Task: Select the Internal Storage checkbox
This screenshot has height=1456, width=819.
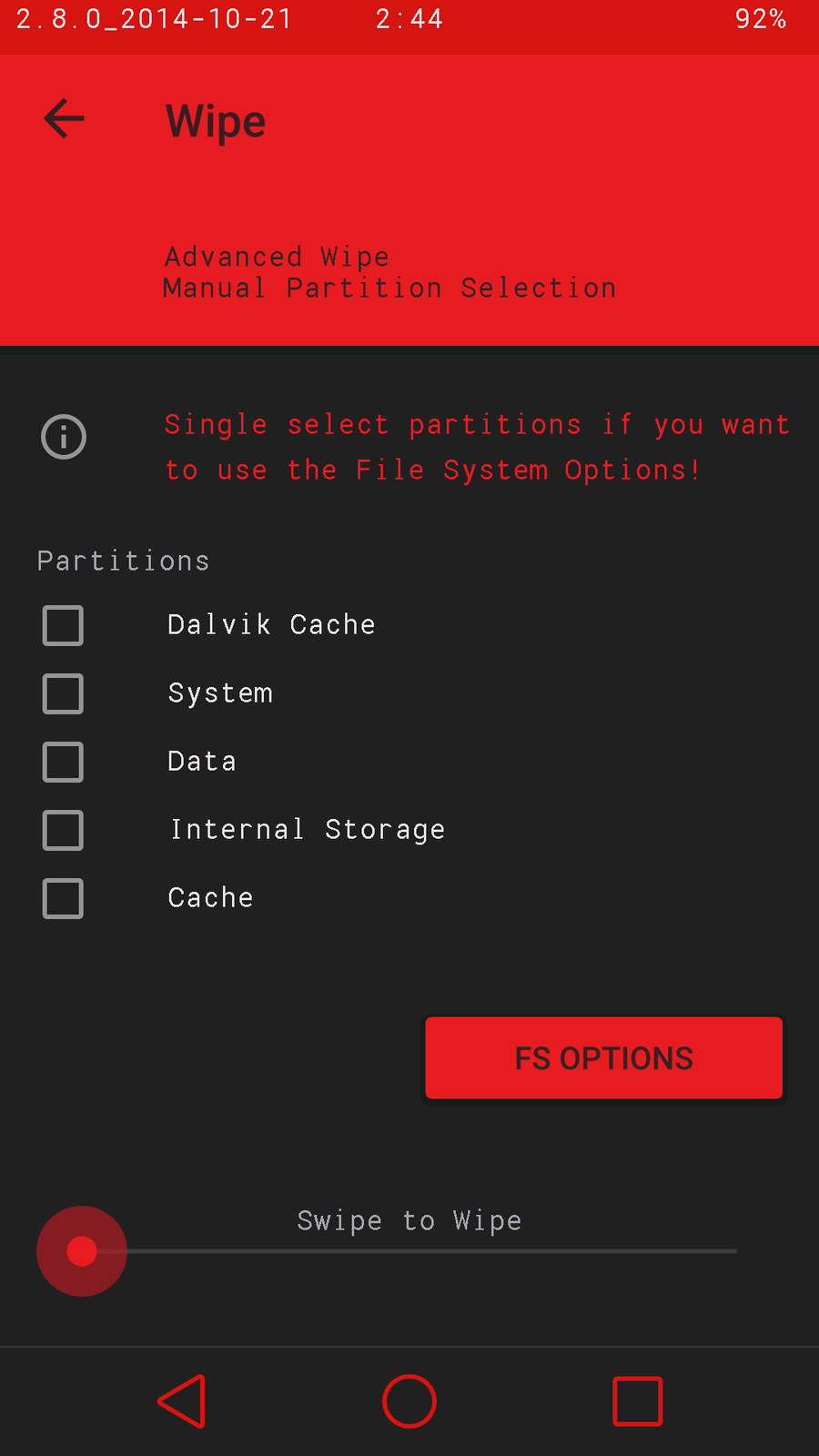Action: click(x=63, y=831)
